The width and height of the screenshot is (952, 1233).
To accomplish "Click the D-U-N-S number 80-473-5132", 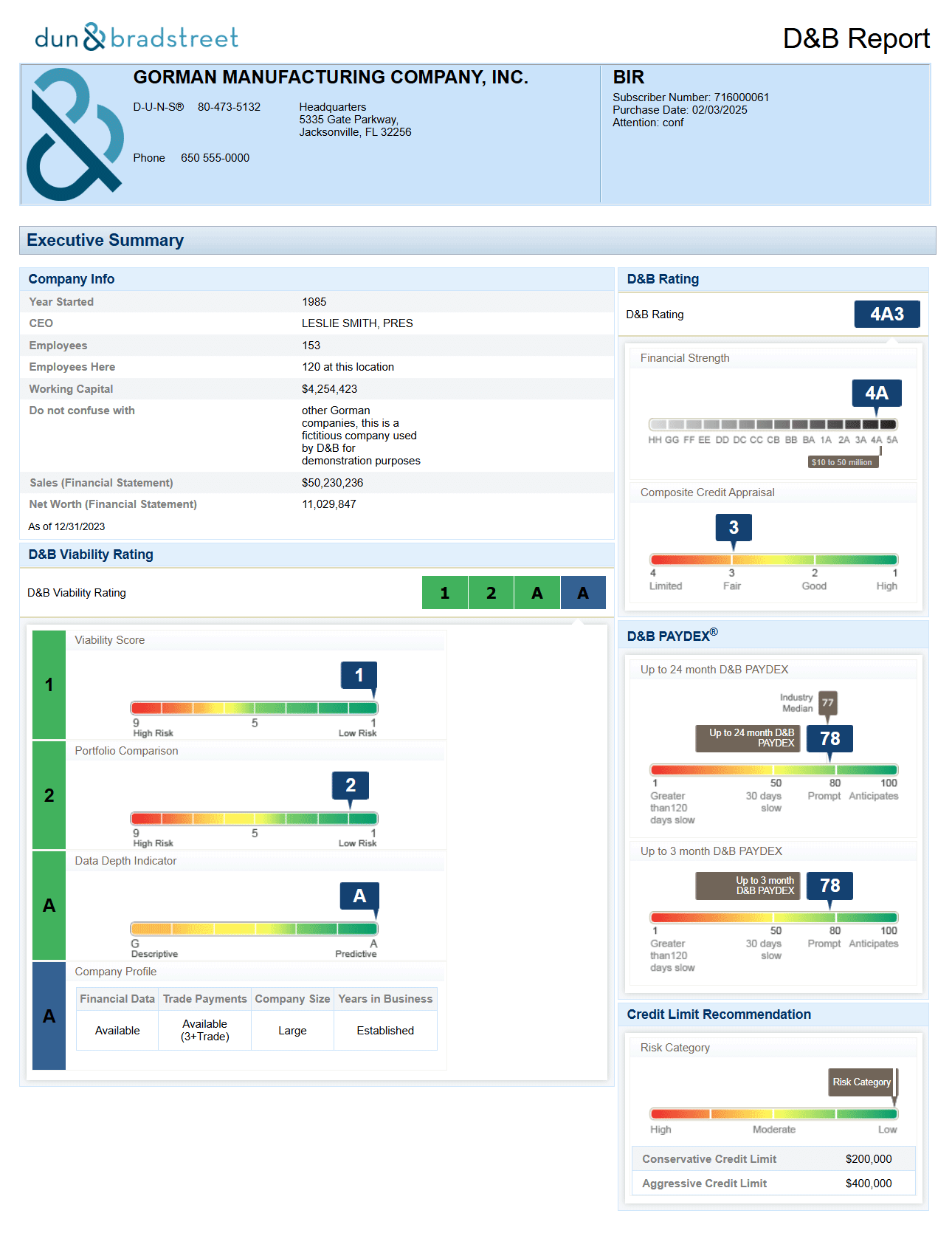I will click(229, 107).
